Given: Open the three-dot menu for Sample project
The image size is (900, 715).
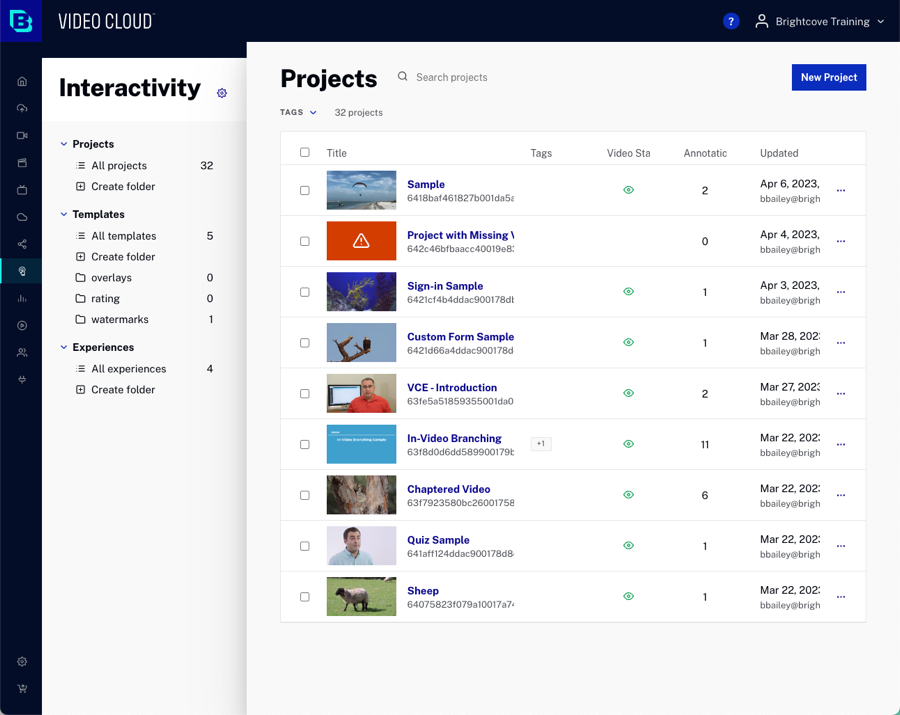Looking at the screenshot, I should click(841, 190).
